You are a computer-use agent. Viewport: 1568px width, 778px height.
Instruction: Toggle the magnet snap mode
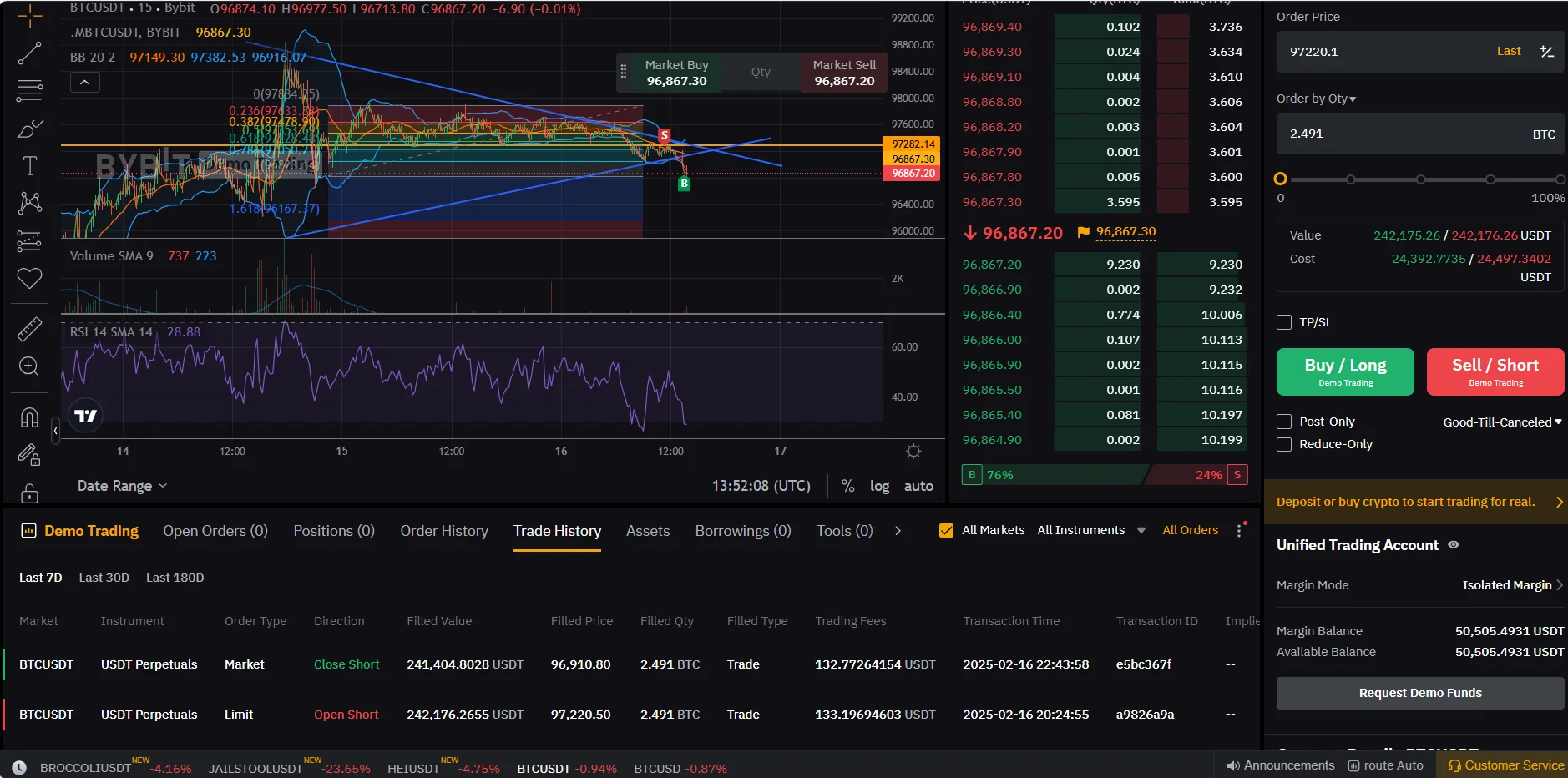pyautogui.click(x=29, y=417)
